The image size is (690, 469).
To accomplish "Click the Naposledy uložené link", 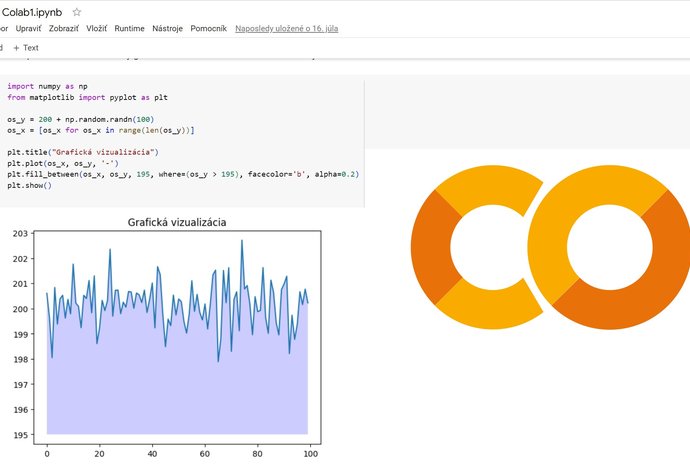I will point(286,29).
